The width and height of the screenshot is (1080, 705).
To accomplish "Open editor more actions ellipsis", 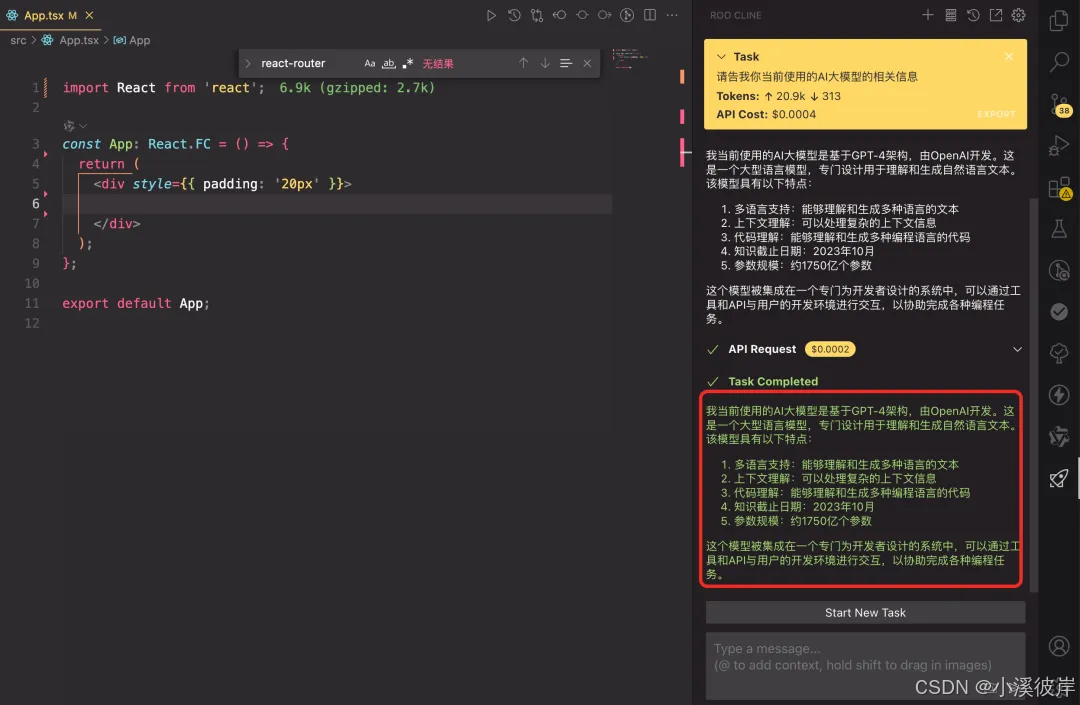I will pos(672,15).
